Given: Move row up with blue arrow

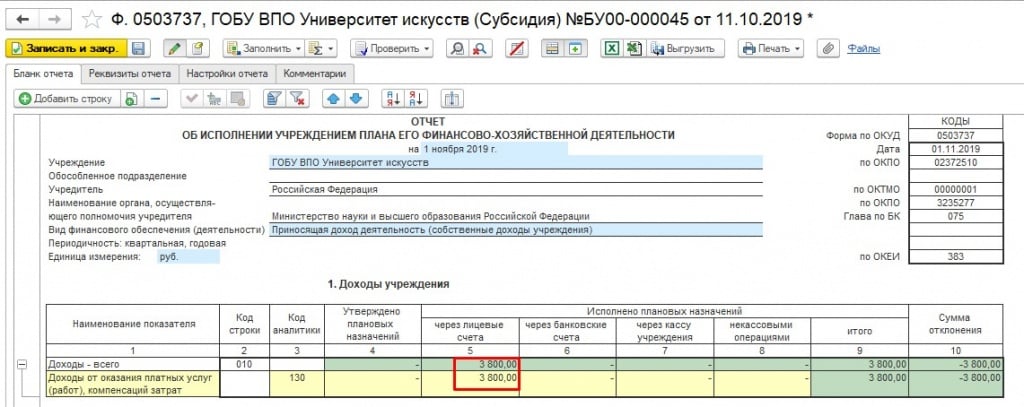Looking at the screenshot, I should point(335,98).
